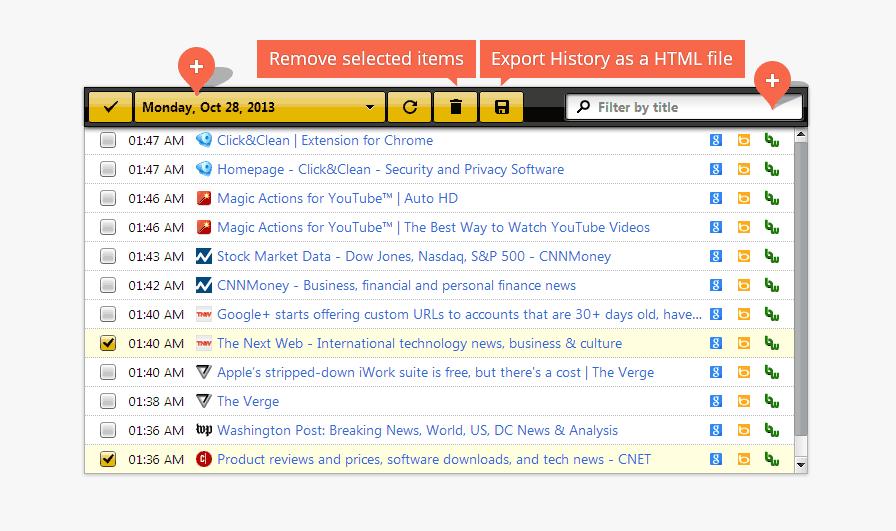Click the blue Google icon in the CNNMoney row
The image size is (896, 531).
coord(716,286)
